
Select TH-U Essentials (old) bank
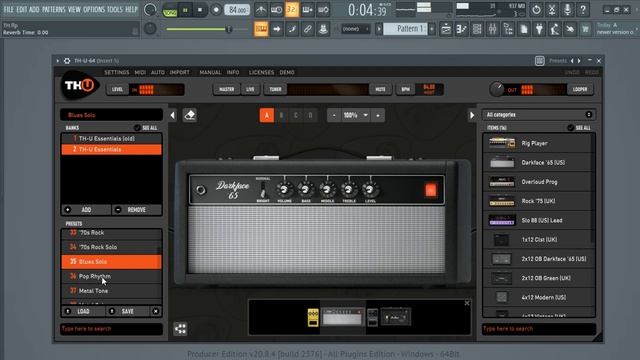click(111, 139)
